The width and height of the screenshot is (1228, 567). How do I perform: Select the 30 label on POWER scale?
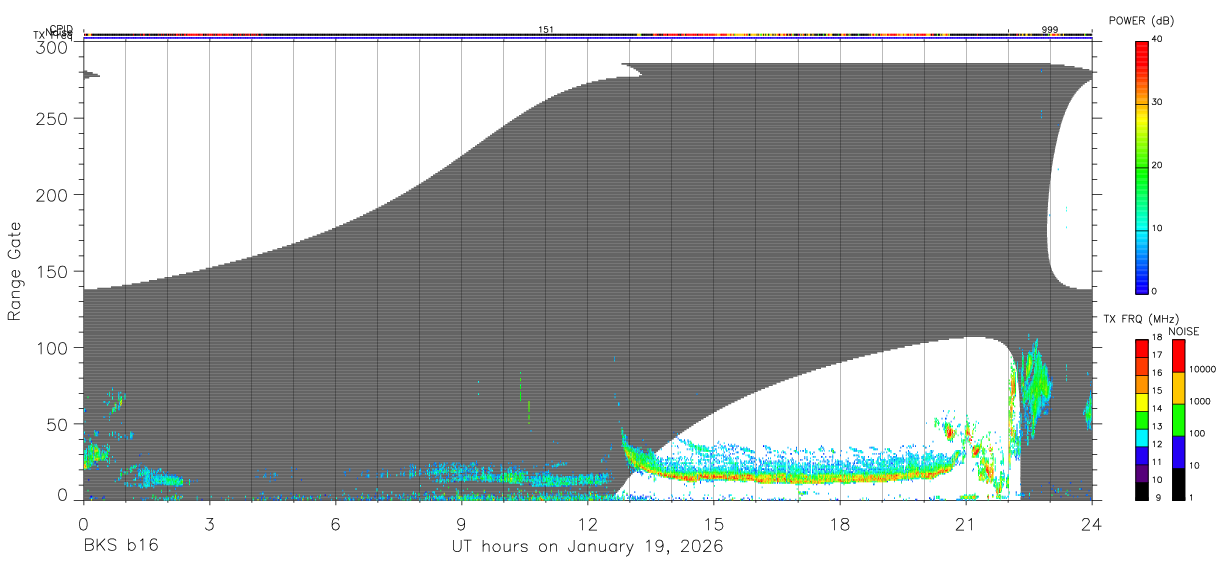1157,102
